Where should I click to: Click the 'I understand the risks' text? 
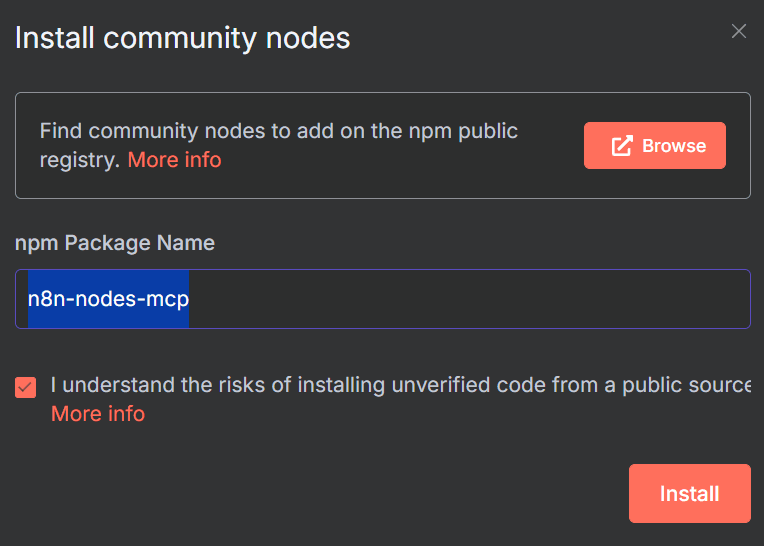(x=401, y=385)
